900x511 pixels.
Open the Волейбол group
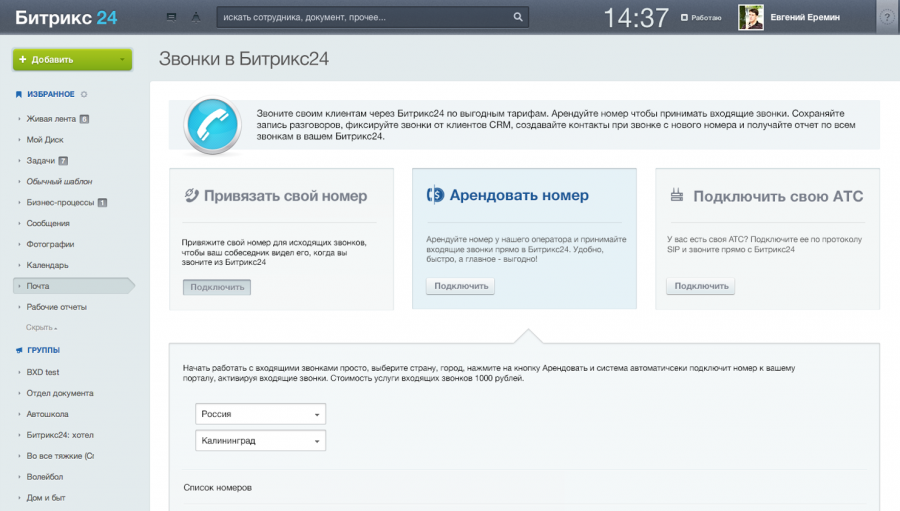[45, 477]
